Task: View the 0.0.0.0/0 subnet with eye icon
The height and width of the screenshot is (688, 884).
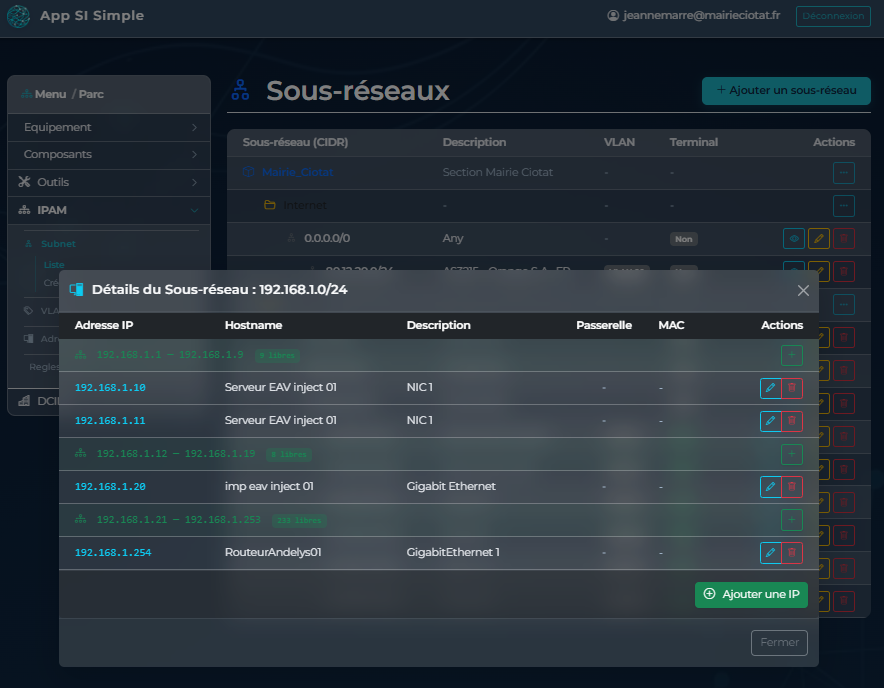Action: [794, 239]
